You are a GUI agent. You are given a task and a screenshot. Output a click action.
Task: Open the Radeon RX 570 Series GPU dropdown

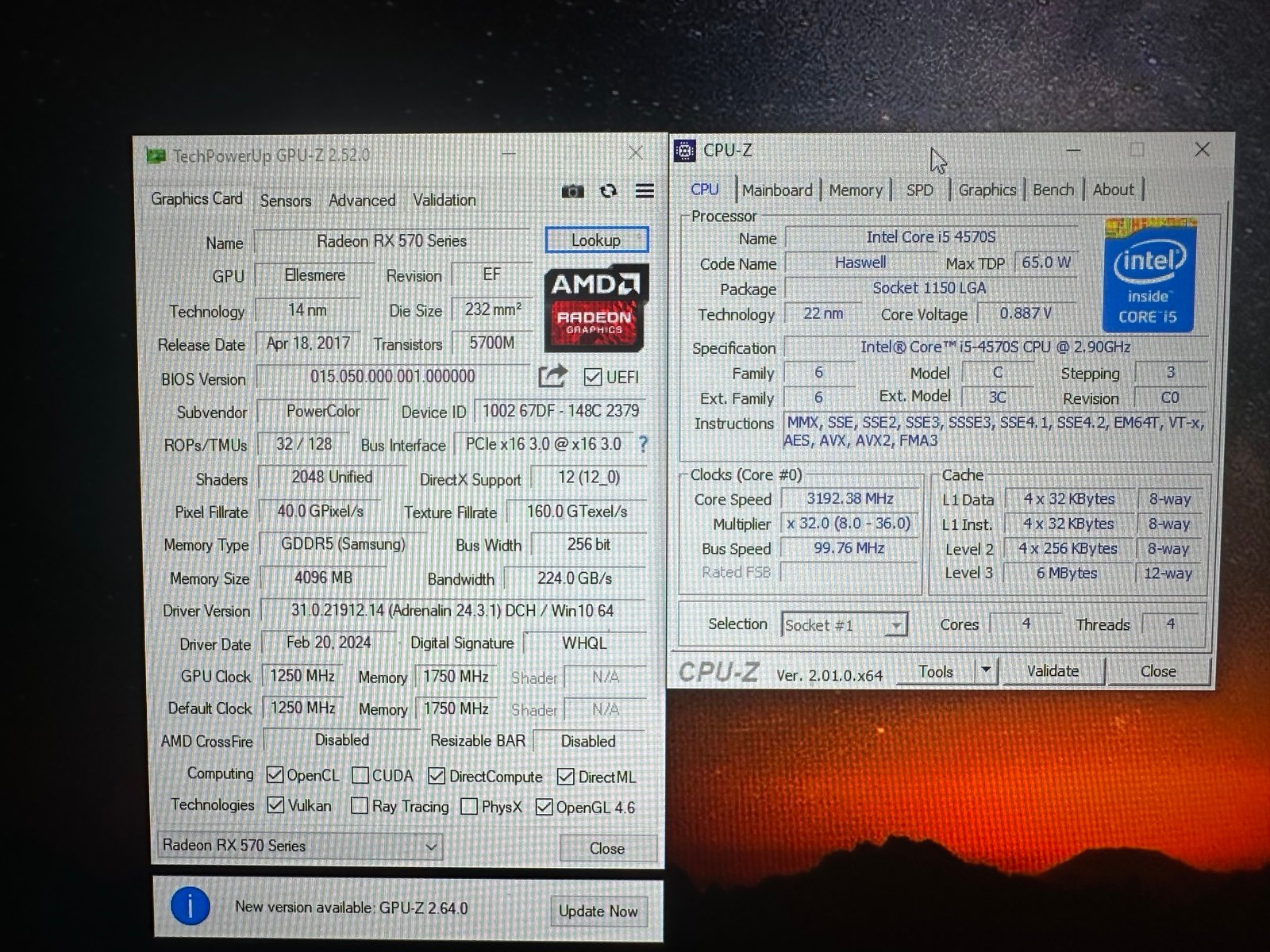tap(299, 846)
